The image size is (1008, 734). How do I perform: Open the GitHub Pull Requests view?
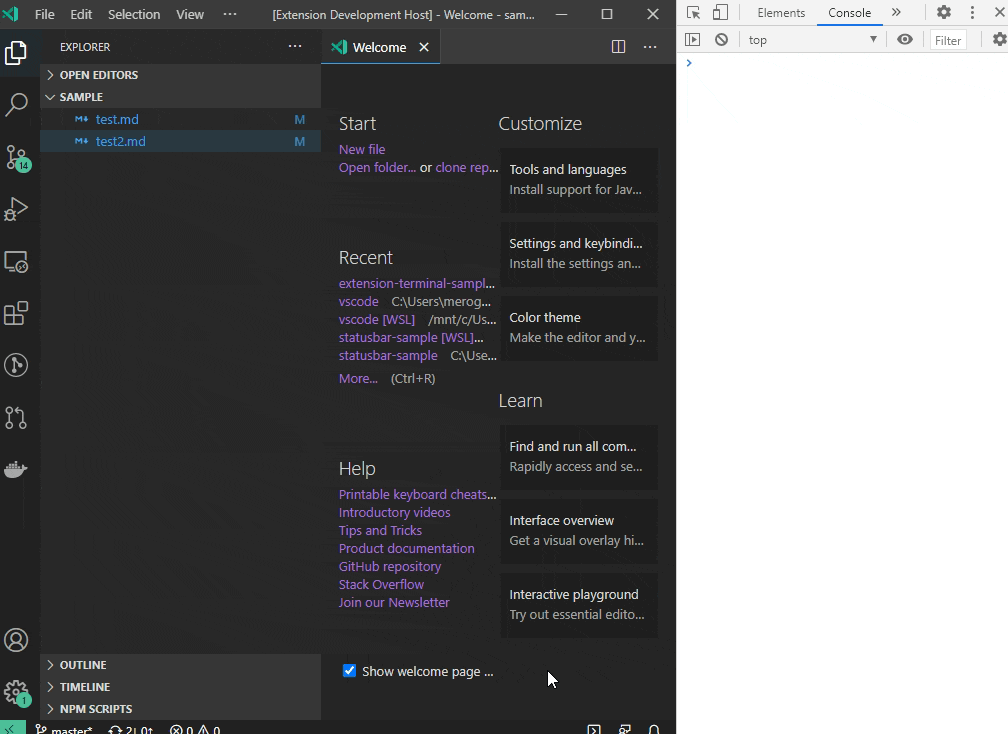[16, 418]
